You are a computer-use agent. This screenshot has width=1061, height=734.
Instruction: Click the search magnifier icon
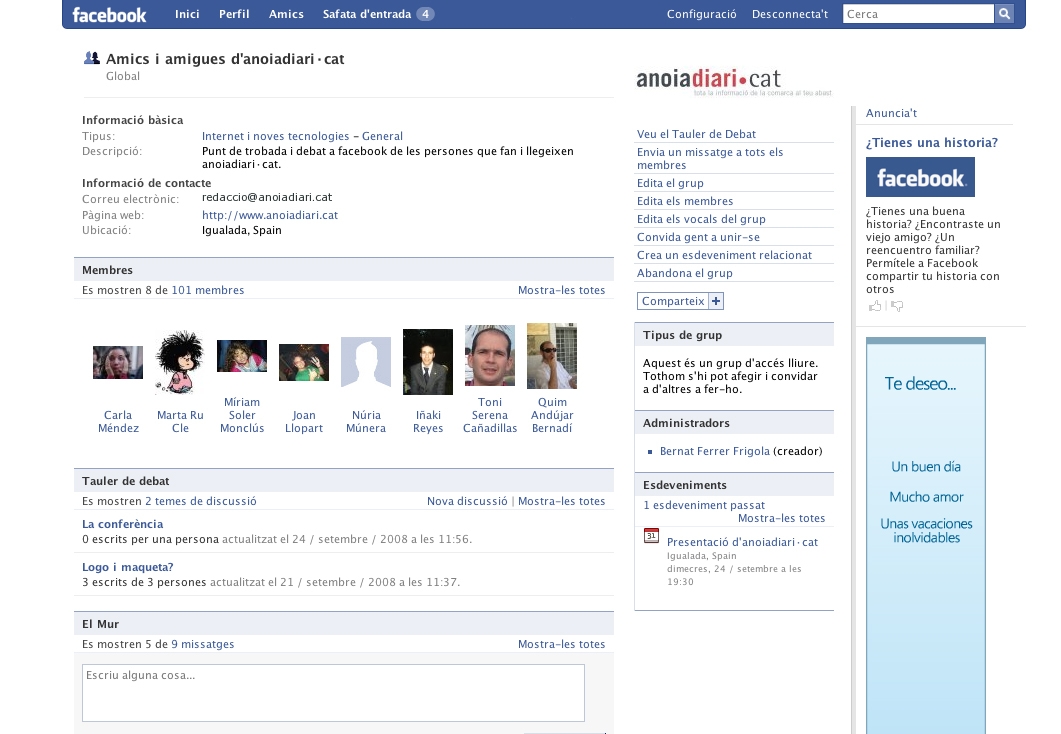coord(1004,14)
